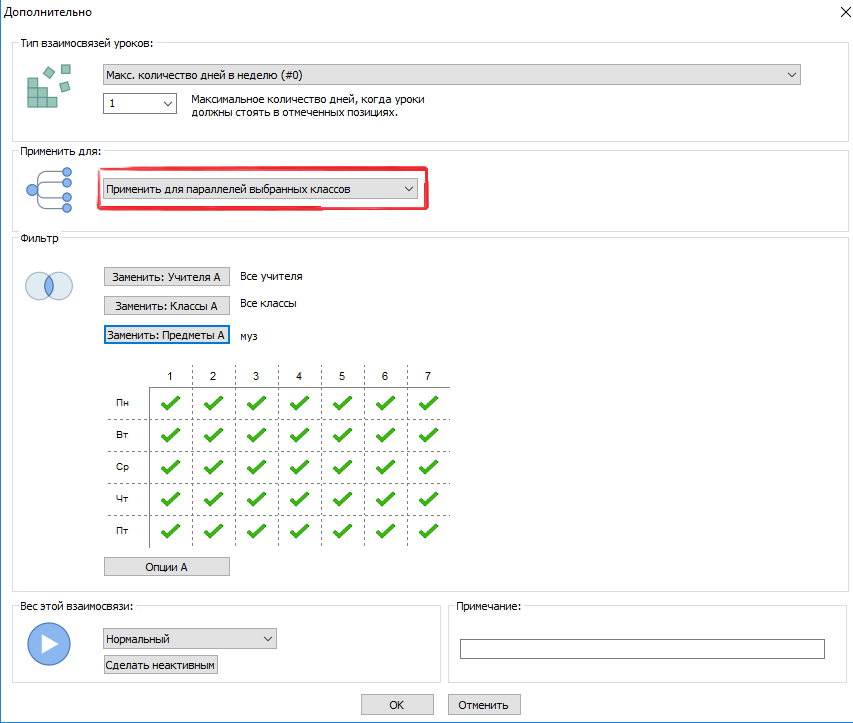Click the green blocks lesson relation icon
The width and height of the screenshot is (853, 723).
click(x=49, y=86)
